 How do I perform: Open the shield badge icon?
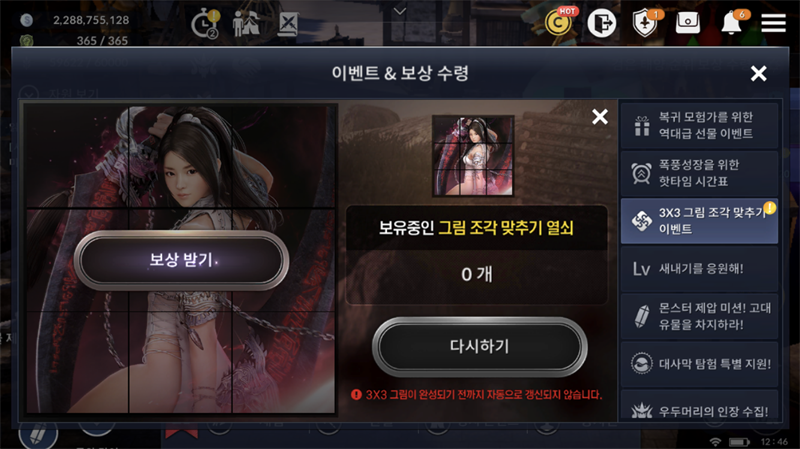point(645,23)
